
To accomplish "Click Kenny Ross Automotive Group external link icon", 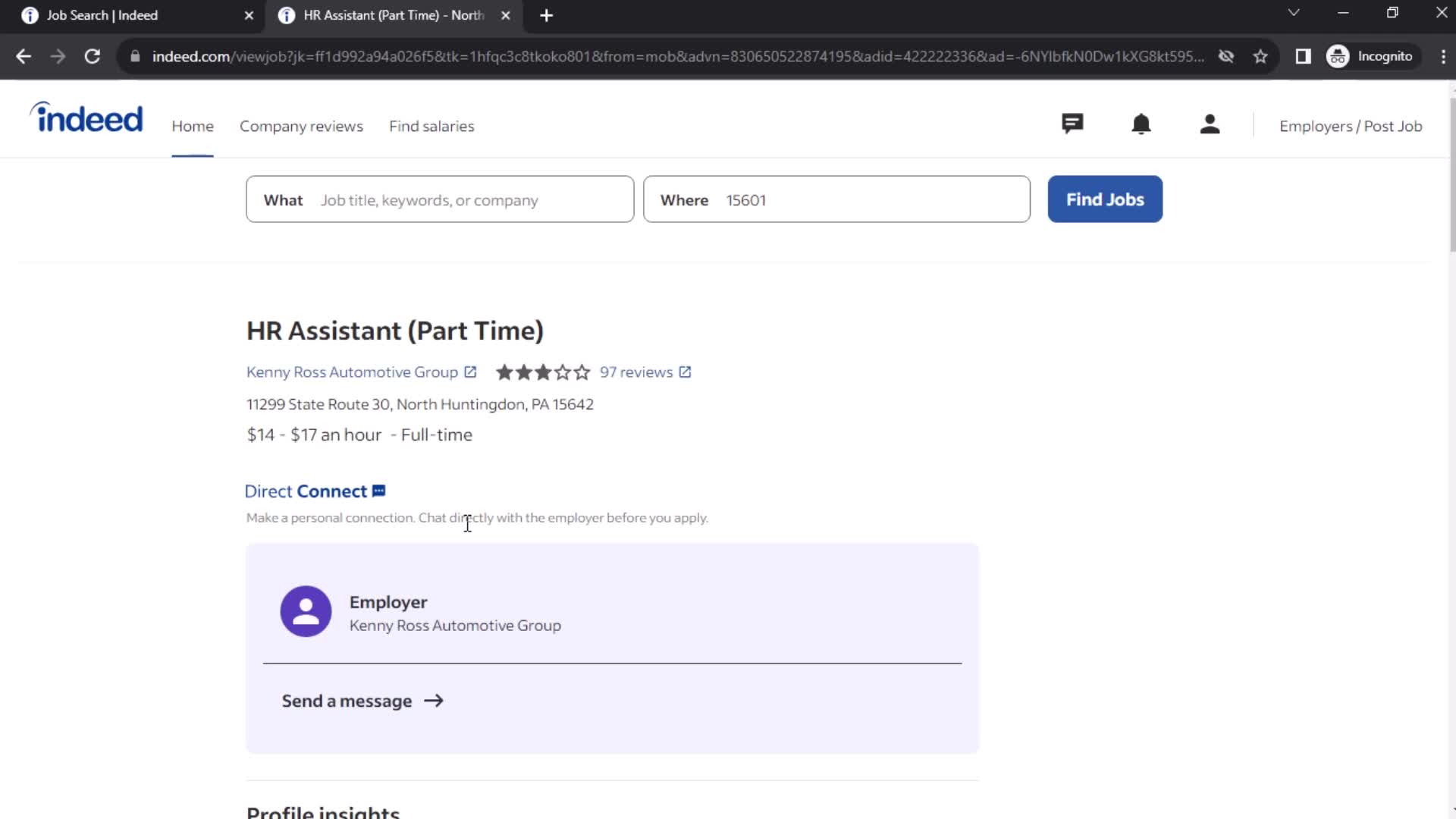I will 470,372.
